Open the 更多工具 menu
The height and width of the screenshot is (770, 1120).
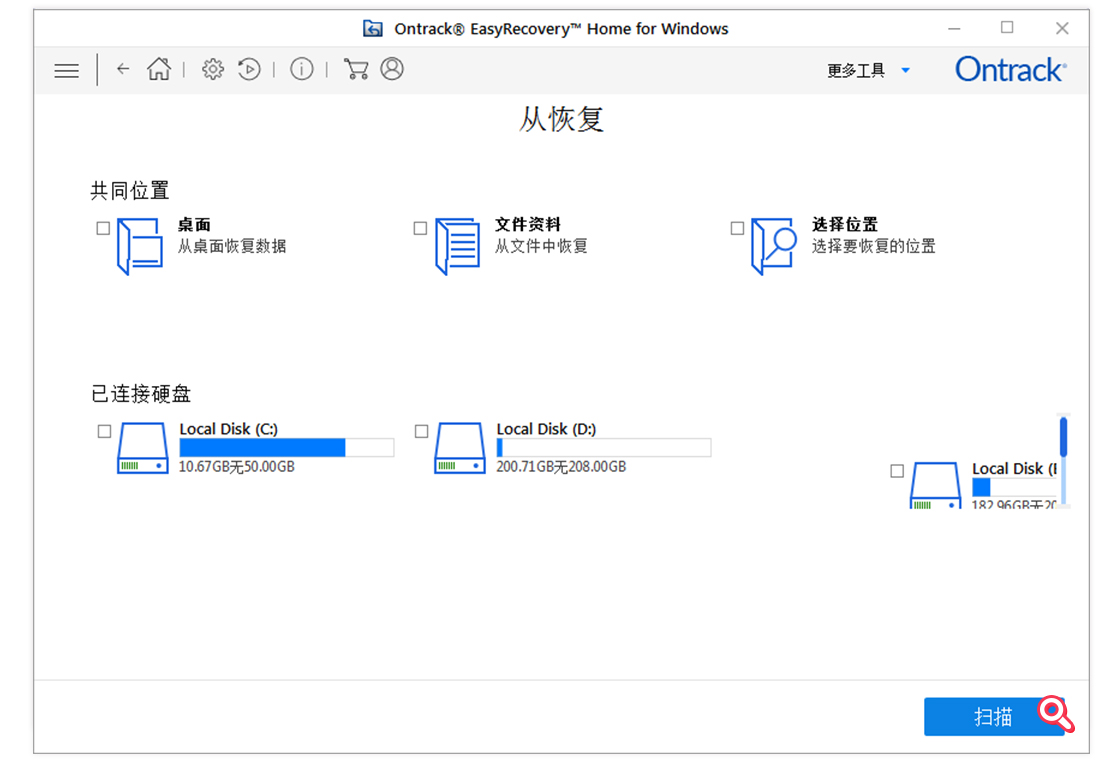click(856, 70)
